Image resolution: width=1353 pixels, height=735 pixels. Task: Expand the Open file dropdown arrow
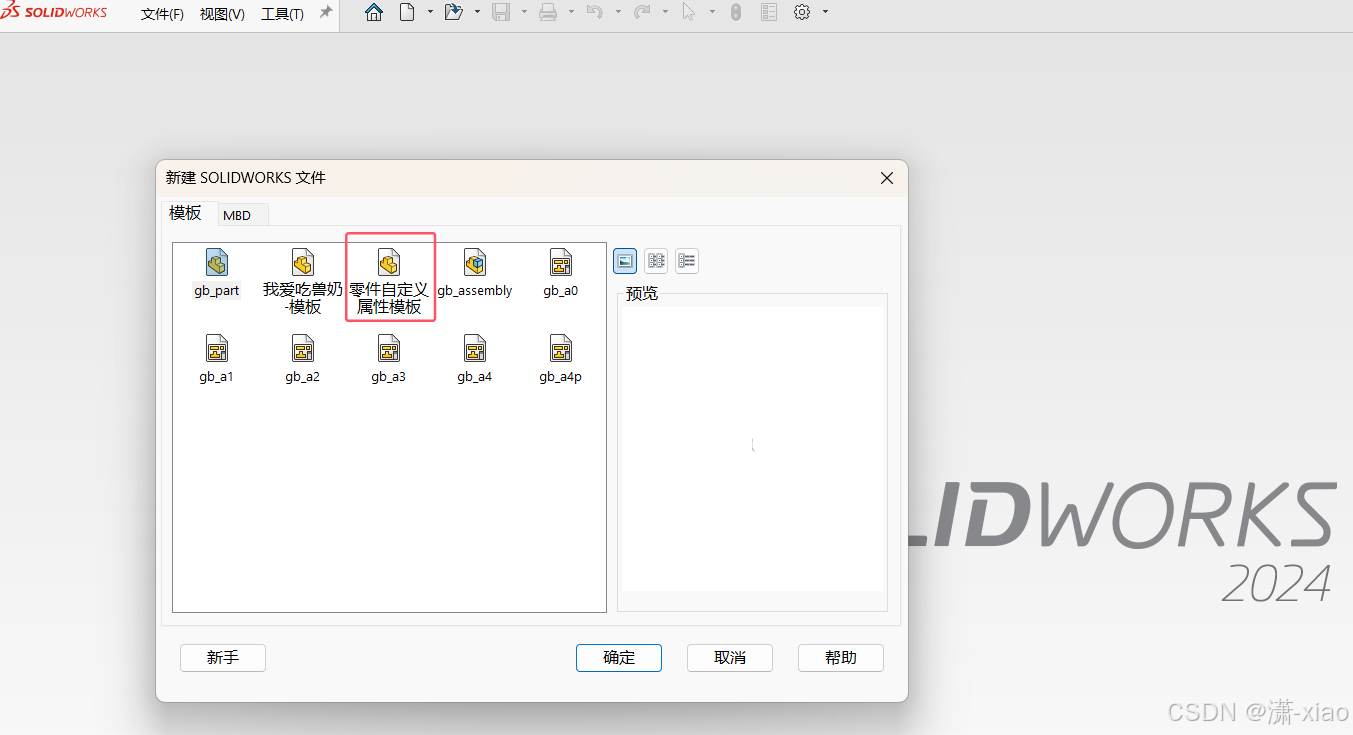(x=477, y=13)
